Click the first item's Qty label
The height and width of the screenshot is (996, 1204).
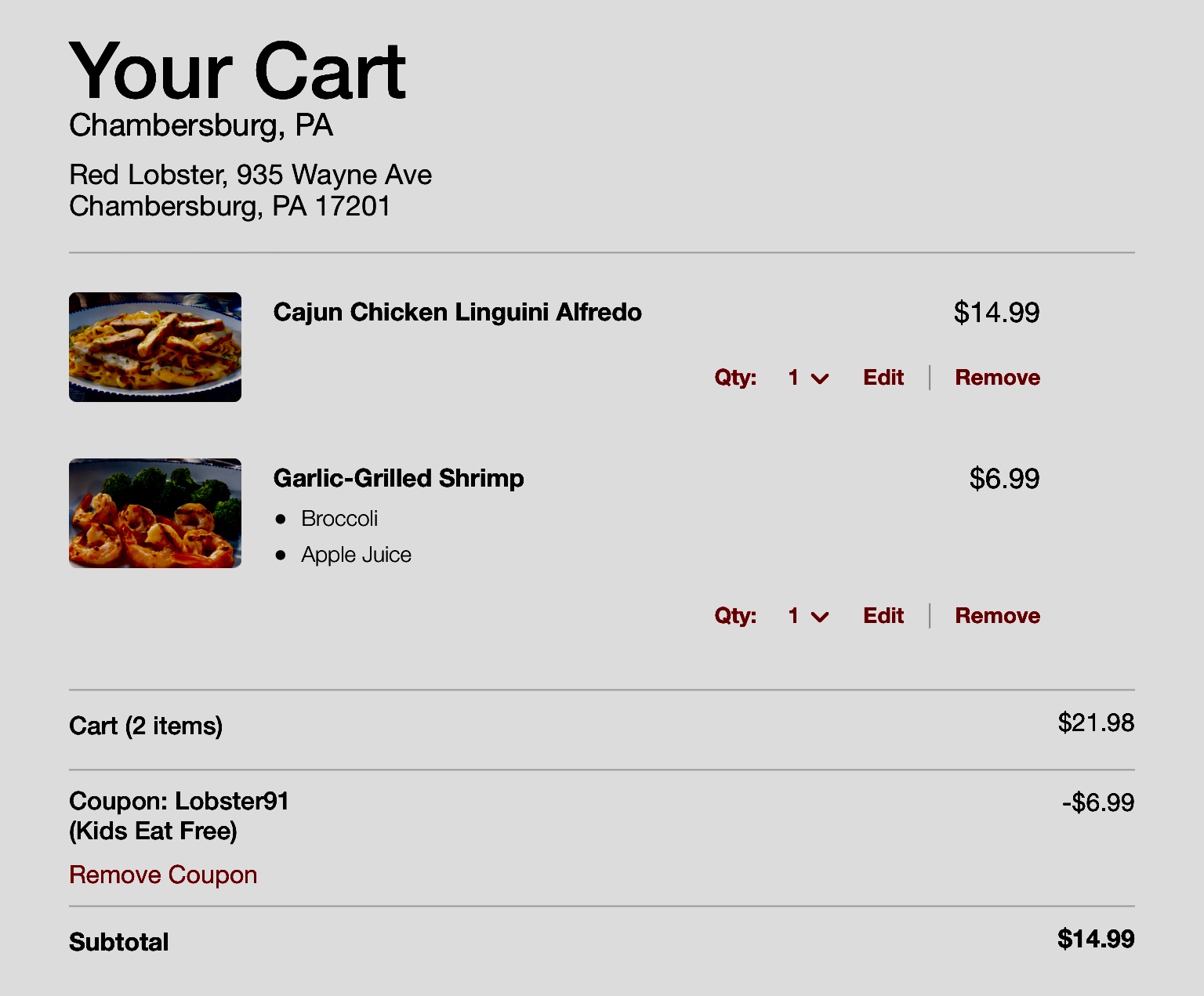[735, 378]
